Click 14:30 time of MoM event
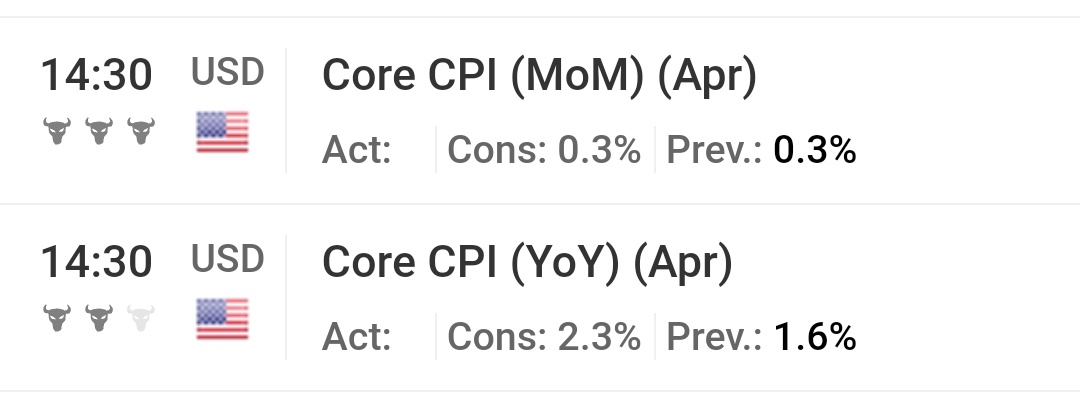 pos(96,74)
